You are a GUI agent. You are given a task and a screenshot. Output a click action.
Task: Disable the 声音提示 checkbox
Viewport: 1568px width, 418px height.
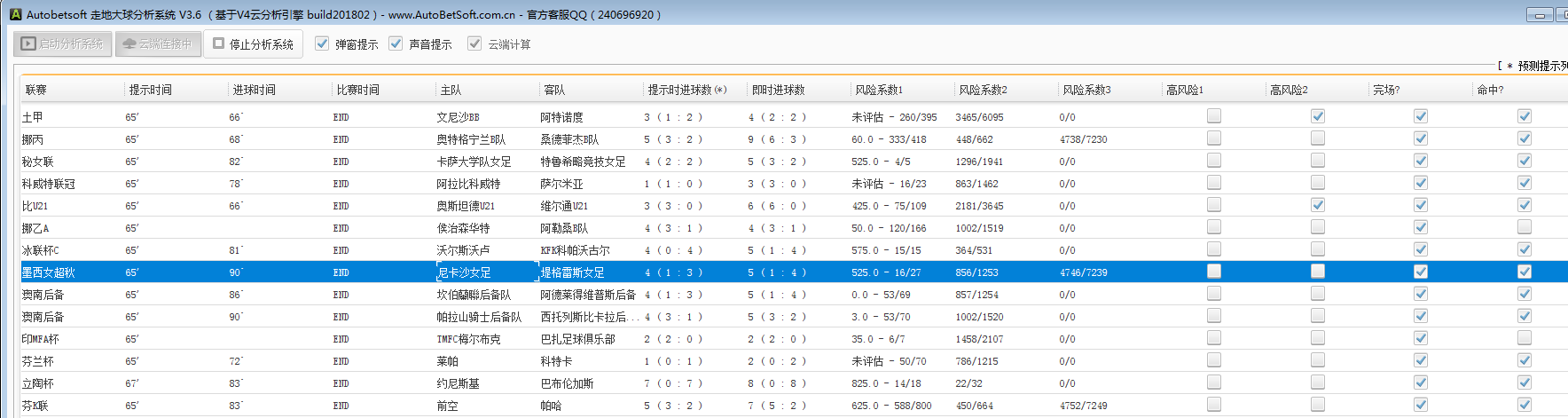pyautogui.click(x=396, y=43)
